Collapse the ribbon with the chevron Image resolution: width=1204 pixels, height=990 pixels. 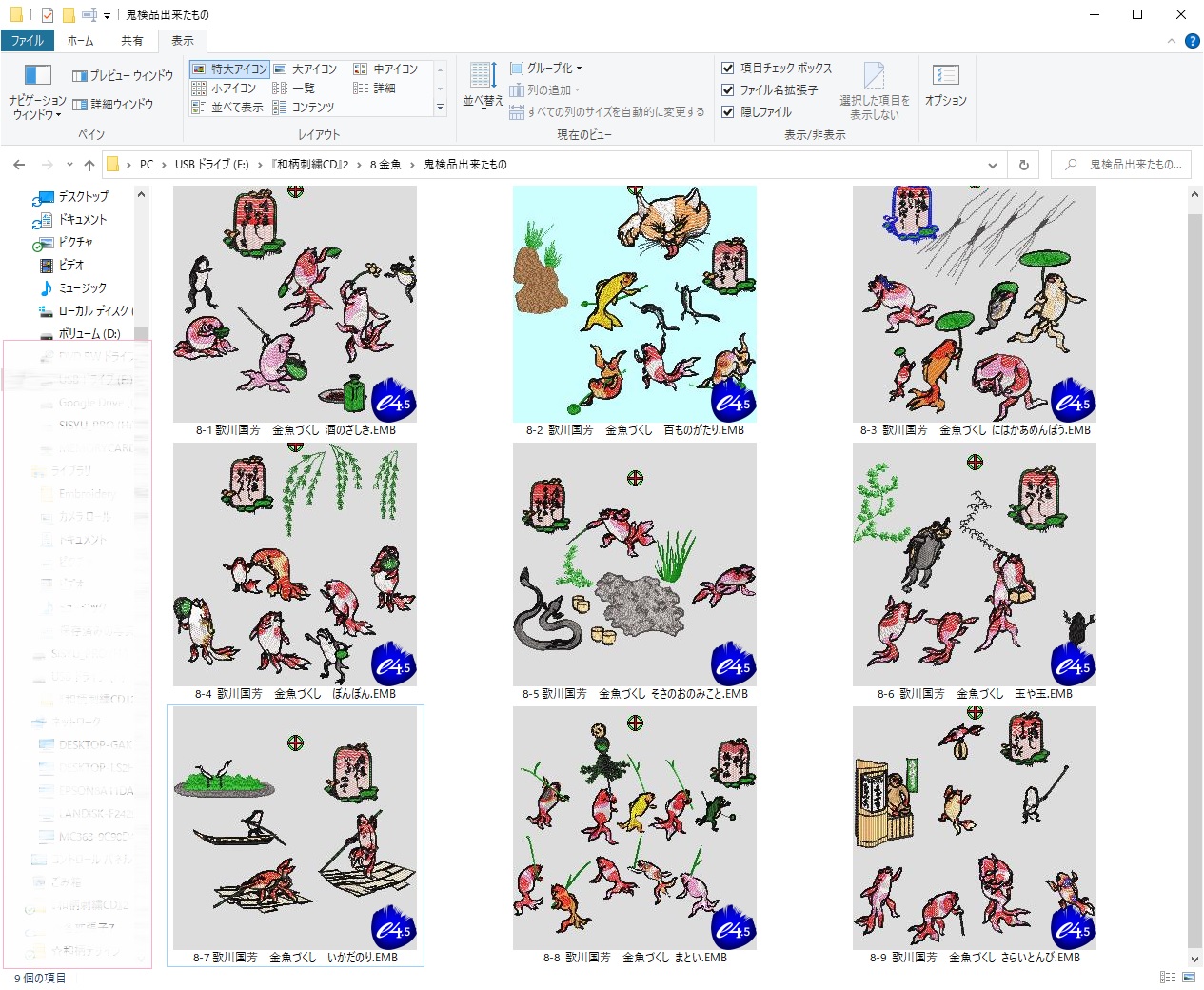coord(1172,41)
